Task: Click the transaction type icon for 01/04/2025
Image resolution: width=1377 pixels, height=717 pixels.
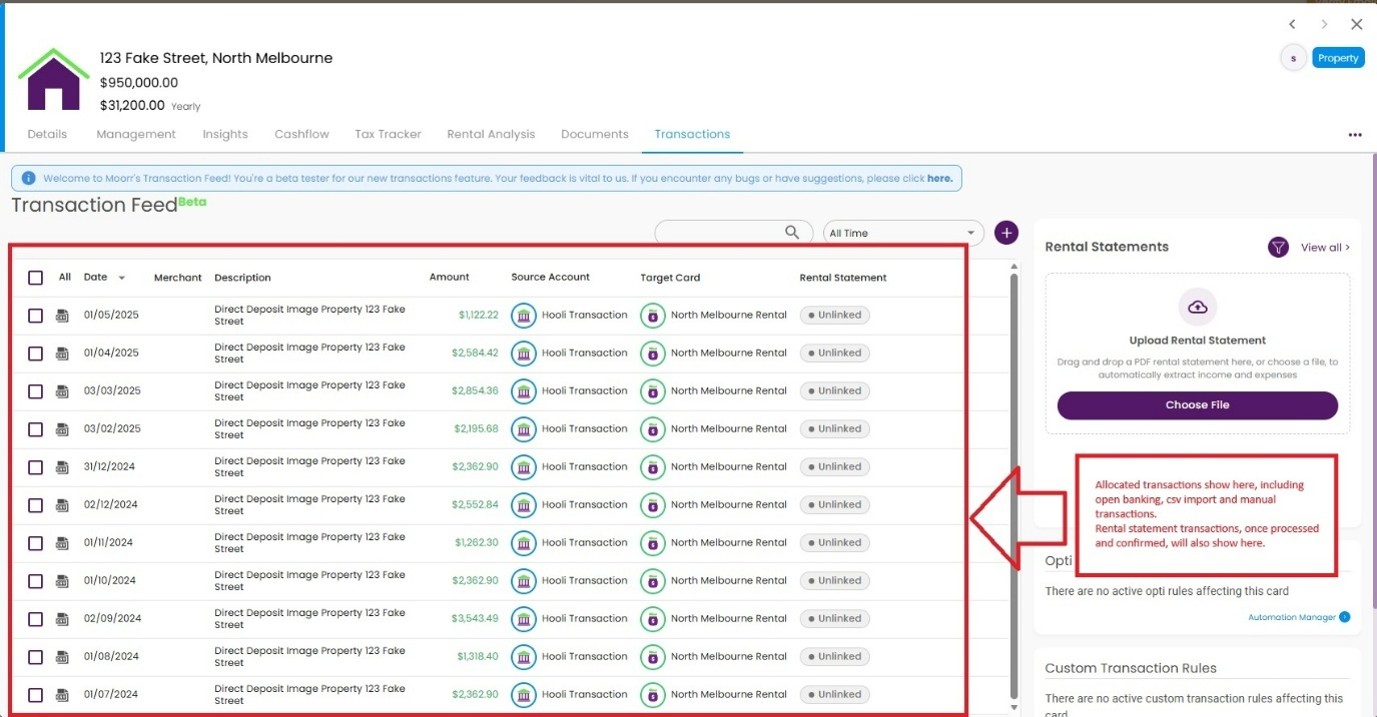Action: (62, 353)
